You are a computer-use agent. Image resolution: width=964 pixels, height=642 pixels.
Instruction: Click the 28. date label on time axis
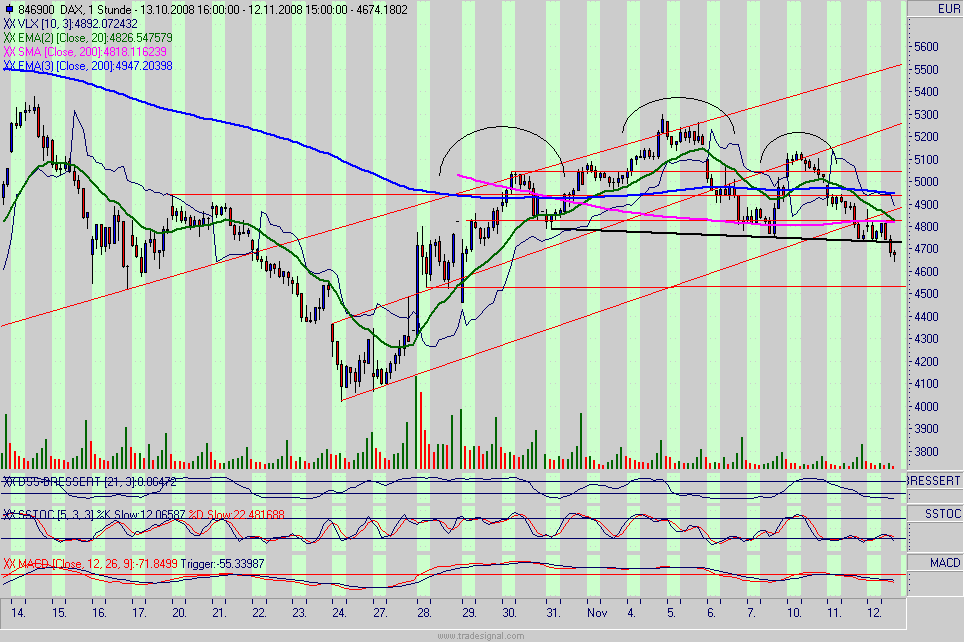point(424,612)
